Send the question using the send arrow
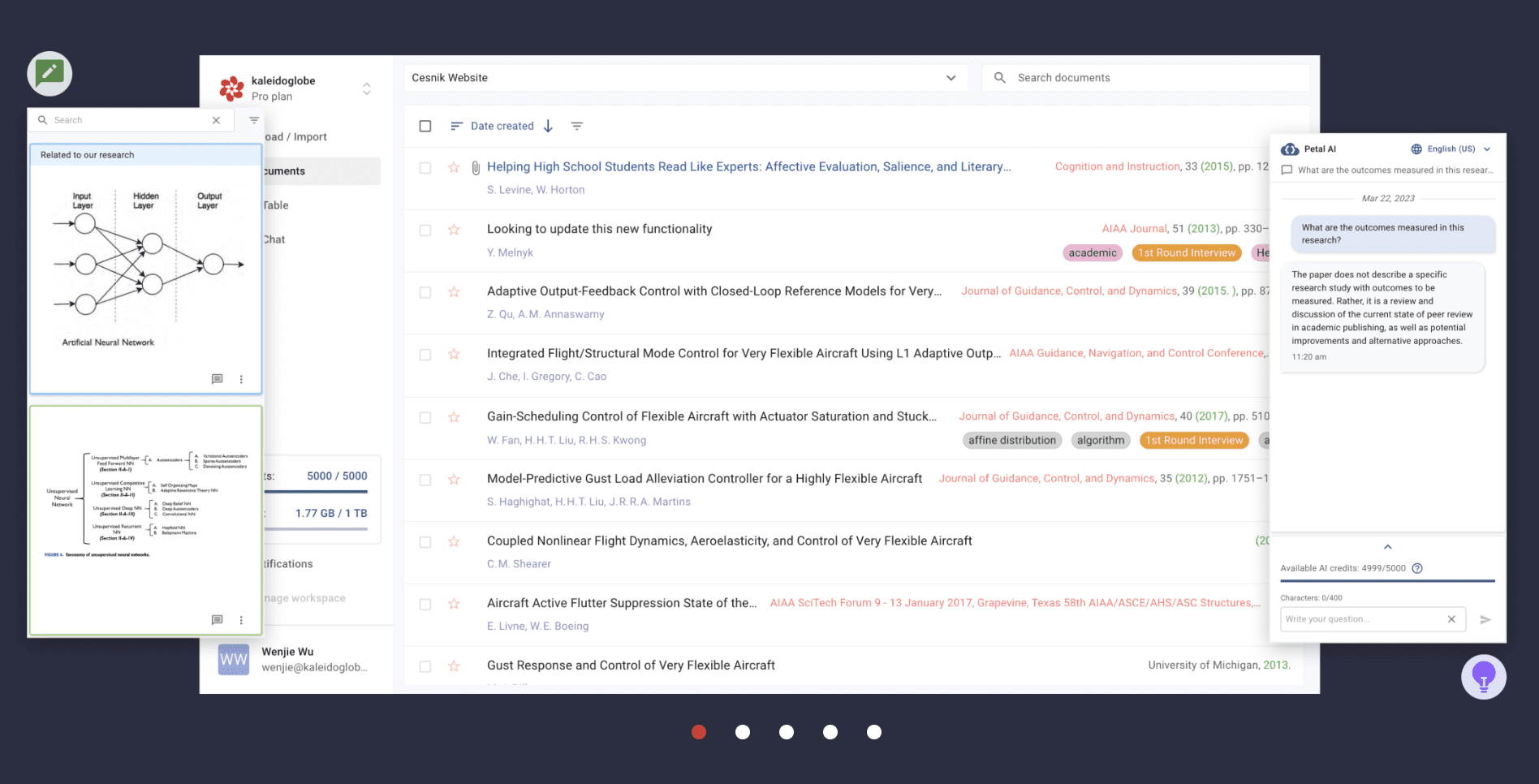This screenshot has height=784, width=1539. 1486,618
